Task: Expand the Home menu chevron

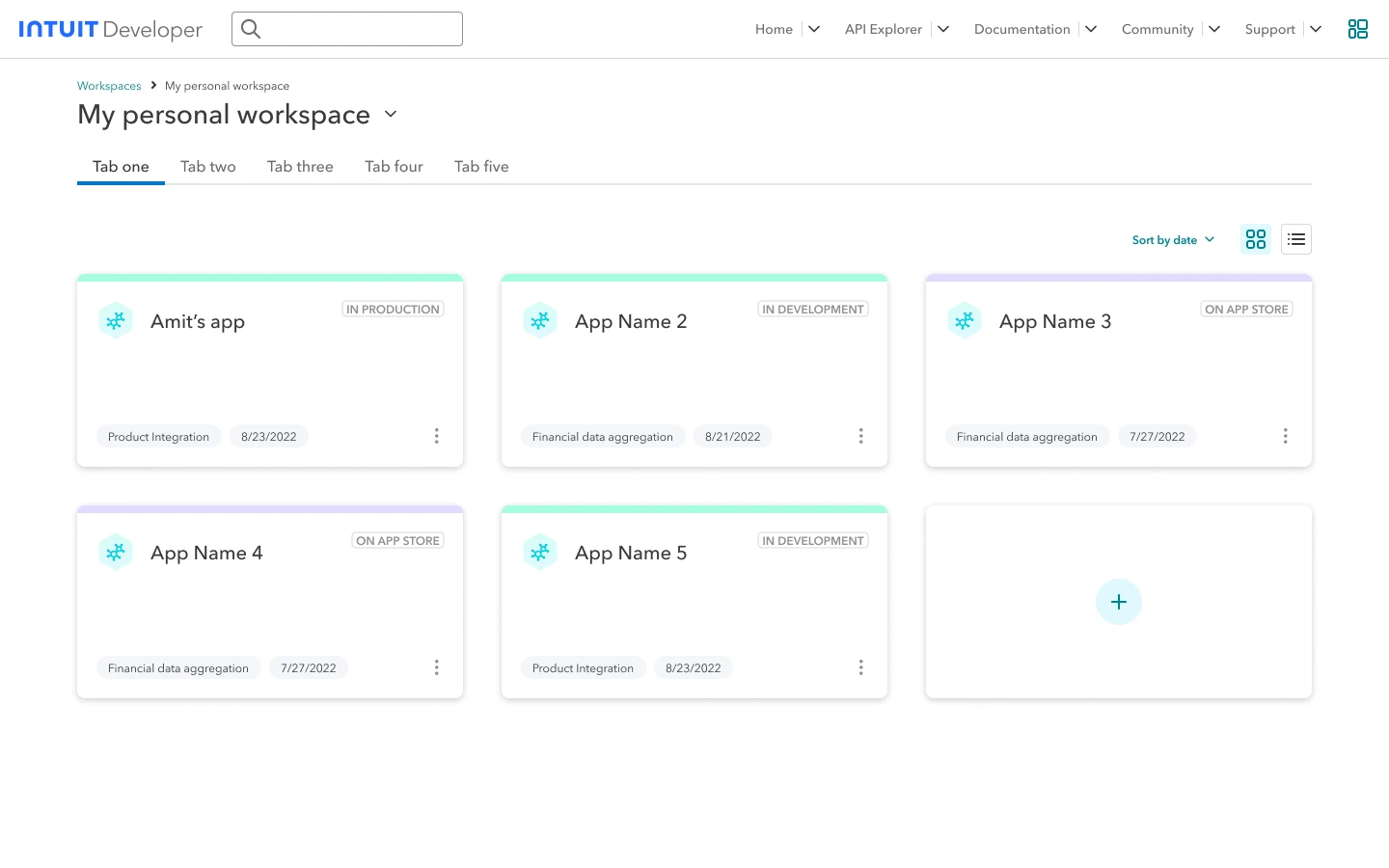Action: 814,29
